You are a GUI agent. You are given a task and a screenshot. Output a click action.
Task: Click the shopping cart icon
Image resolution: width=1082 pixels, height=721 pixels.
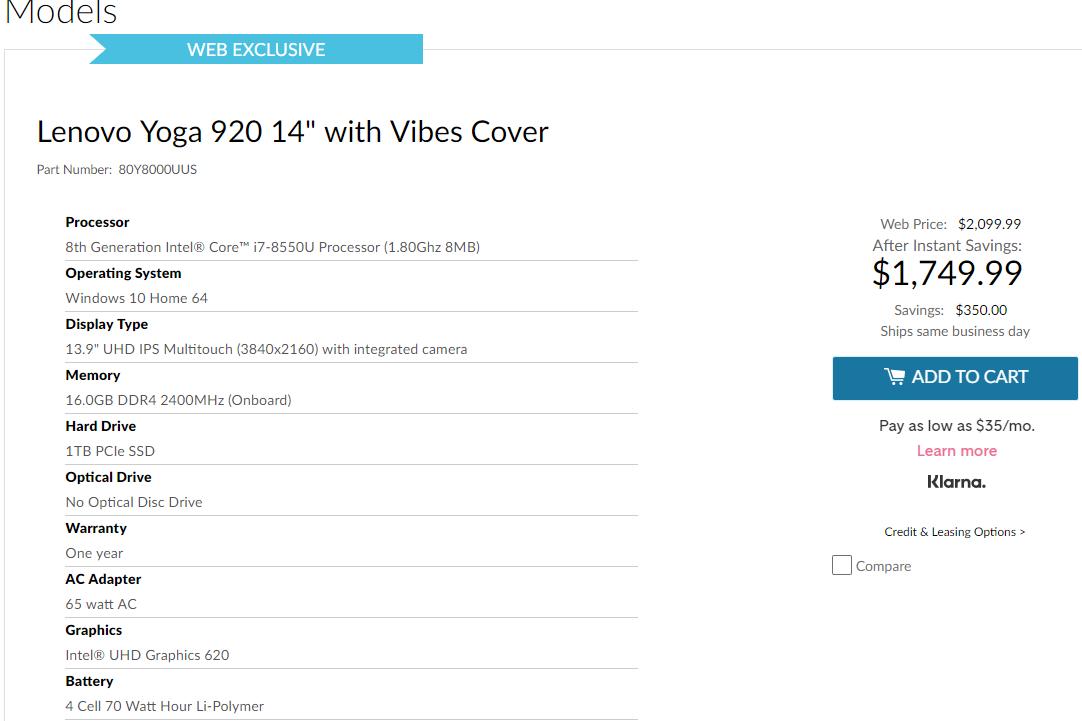click(x=894, y=377)
